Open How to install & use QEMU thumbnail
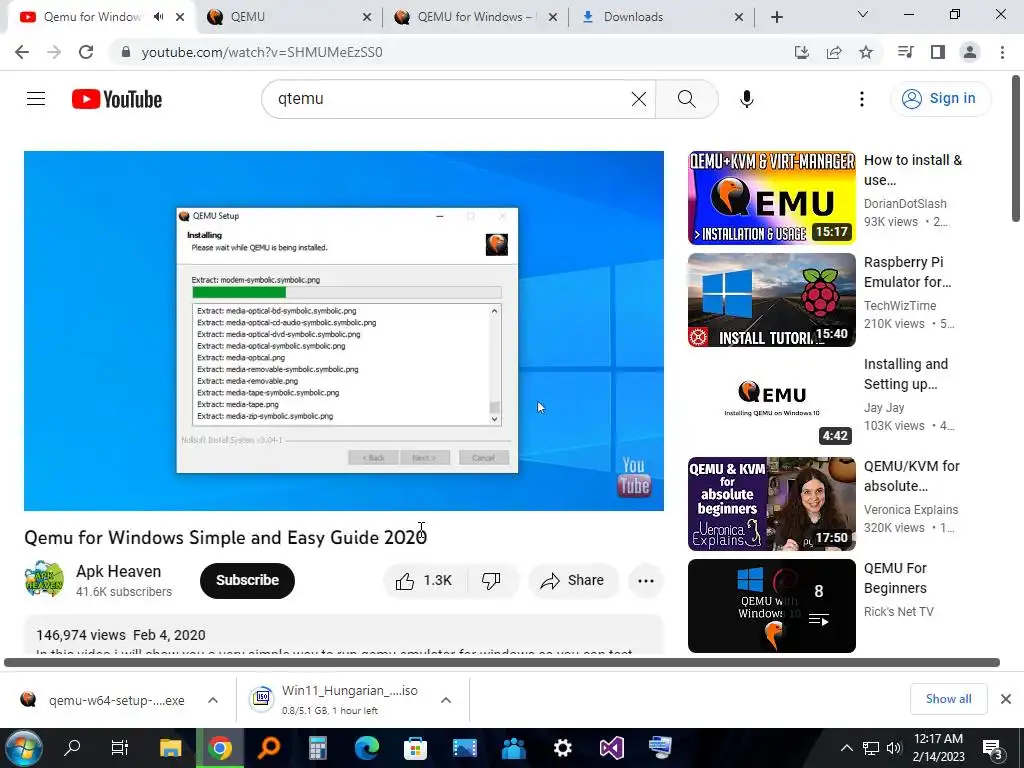The image size is (1024, 768). click(x=771, y=198)
